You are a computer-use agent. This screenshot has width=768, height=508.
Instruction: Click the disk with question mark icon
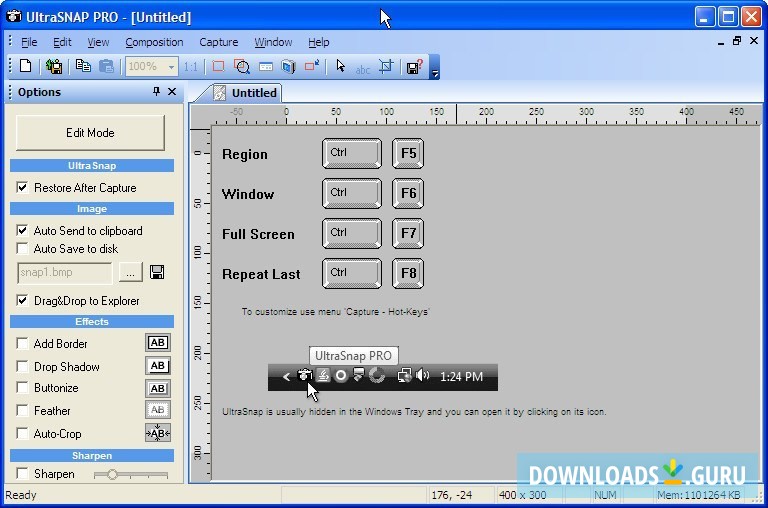[x=414, y=67]
